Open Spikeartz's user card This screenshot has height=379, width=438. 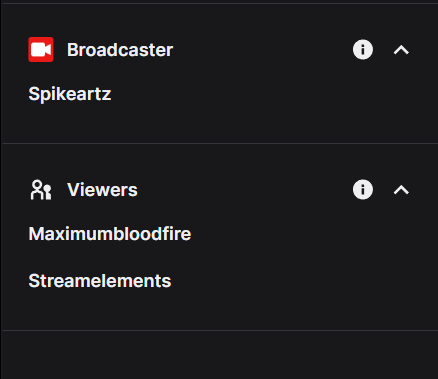click(70, 94)
